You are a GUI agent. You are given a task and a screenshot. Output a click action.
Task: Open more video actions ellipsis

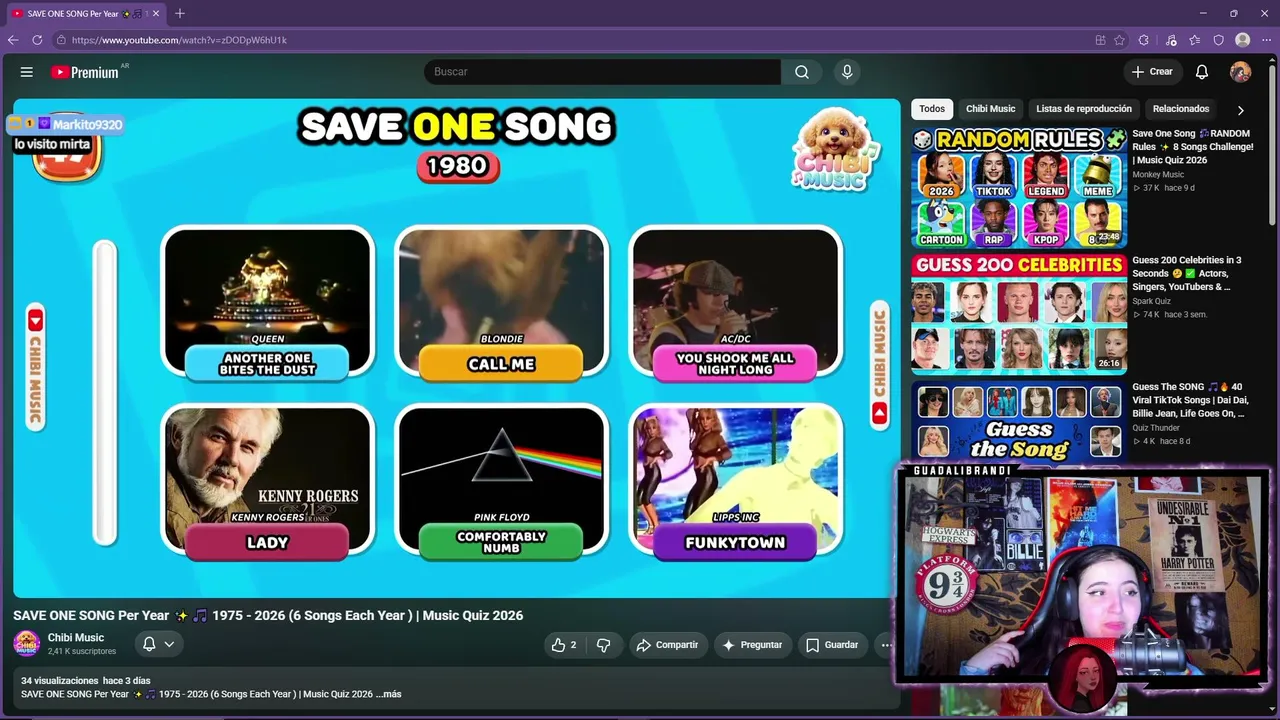885,645
